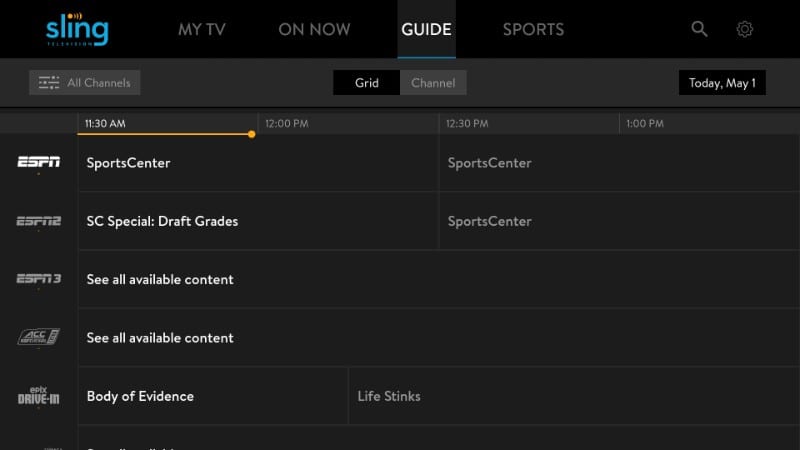Open the All Channels filter

85,83
